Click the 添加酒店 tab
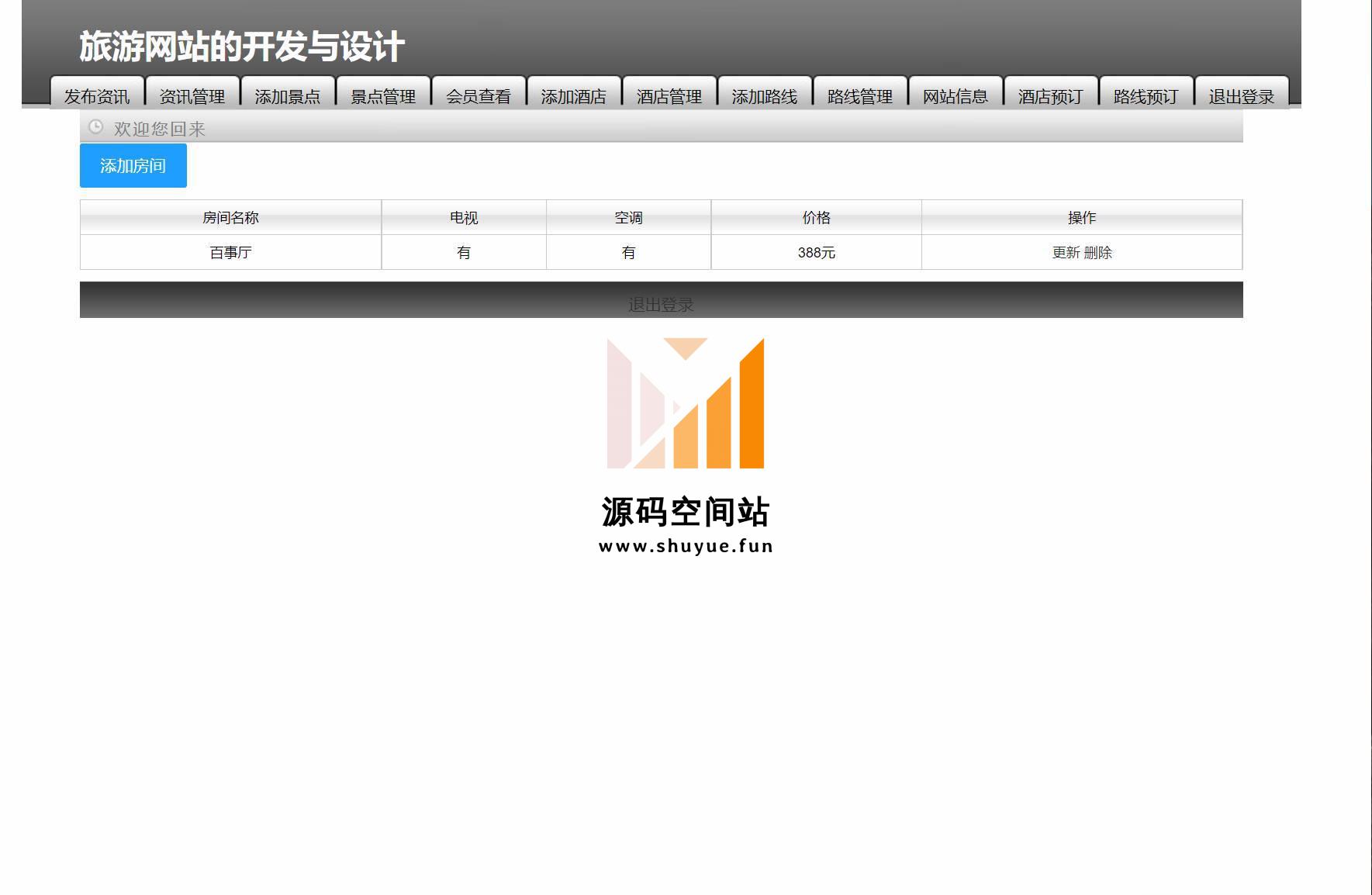Image resolution: width=1372 pixels, height=895 pixels. [x=574, y=93]
